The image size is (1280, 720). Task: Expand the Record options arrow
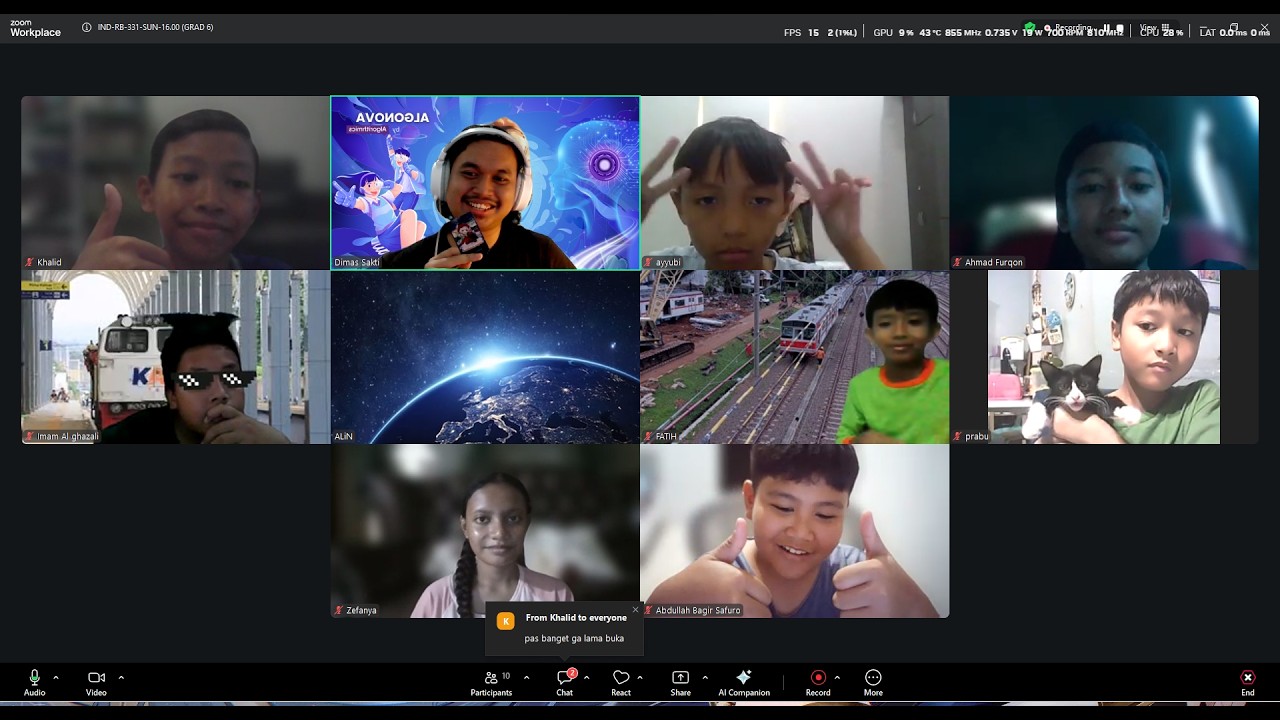click(x=837, y=677)
